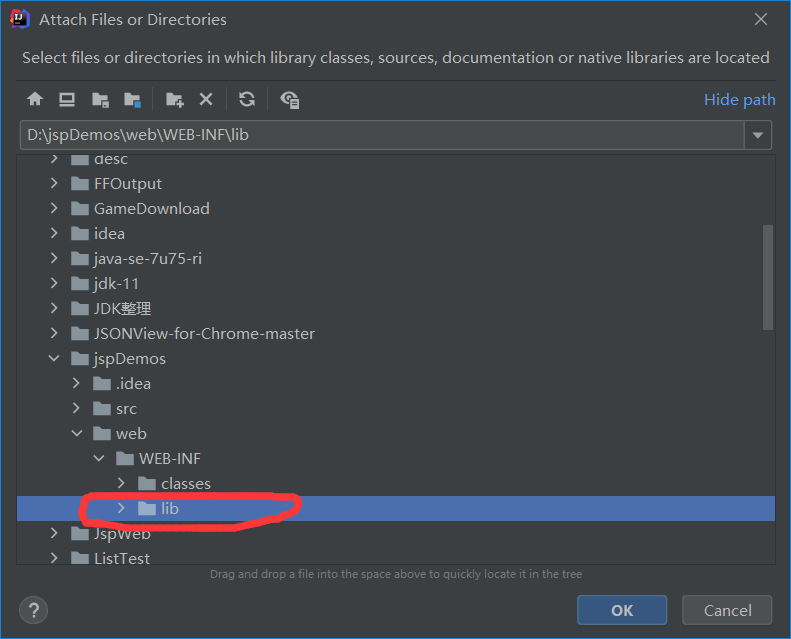This screenshot has height=639, width=791.
Task: Create a New Folder via toolbar icon
Action: 175,100
